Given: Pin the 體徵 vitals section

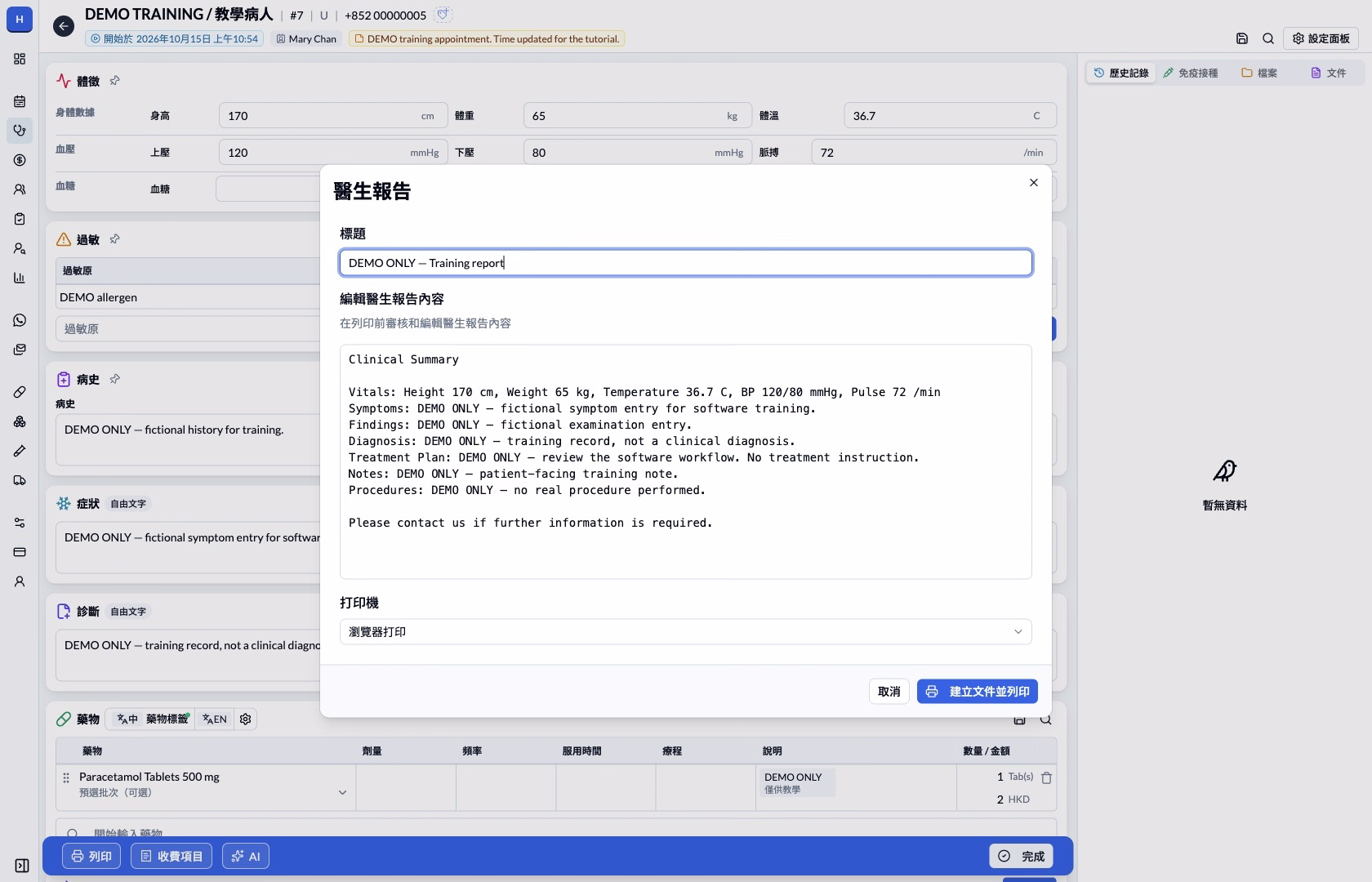Looking at the screenshot, I should click(x=115, y=81).
